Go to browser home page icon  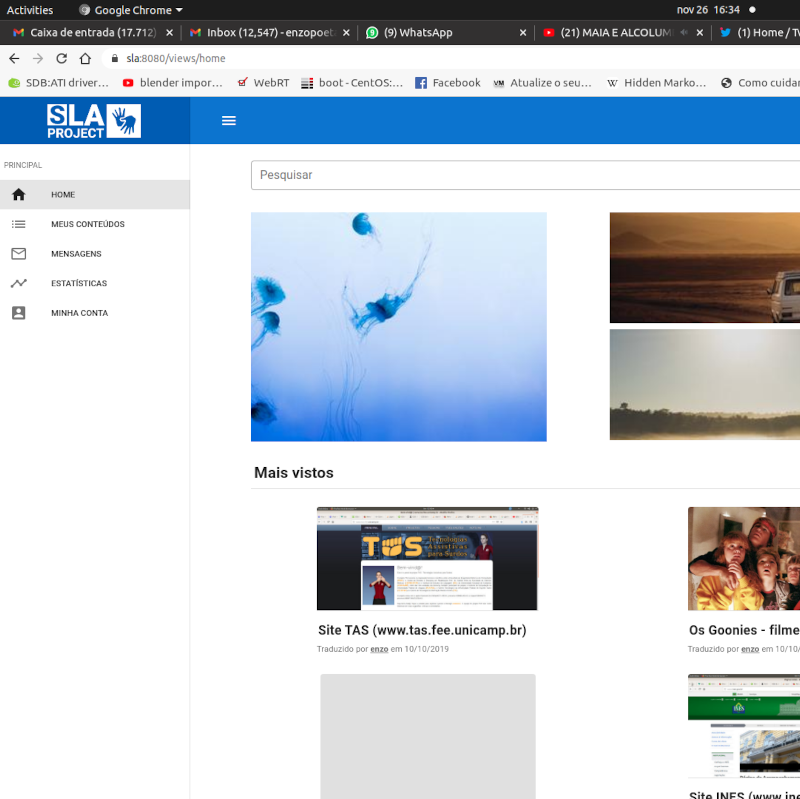pyautogui.click(x=86, y=59)
